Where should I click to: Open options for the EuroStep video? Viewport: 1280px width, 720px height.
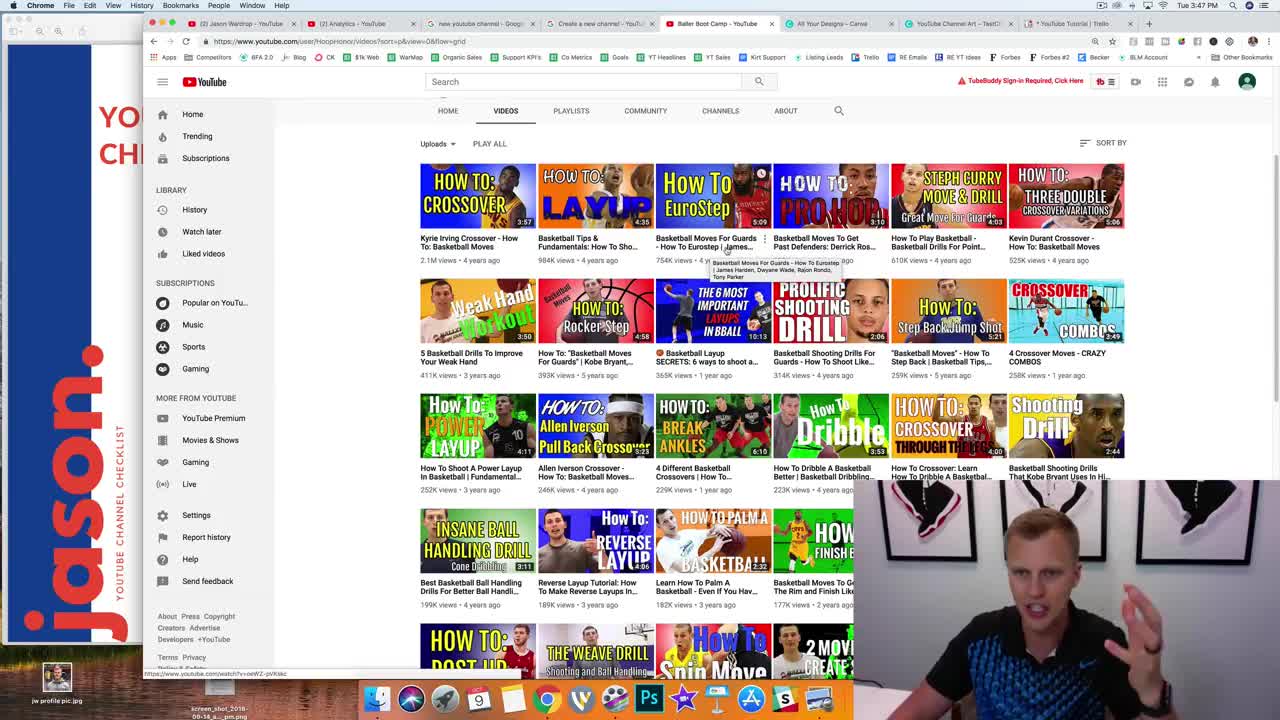765,239
